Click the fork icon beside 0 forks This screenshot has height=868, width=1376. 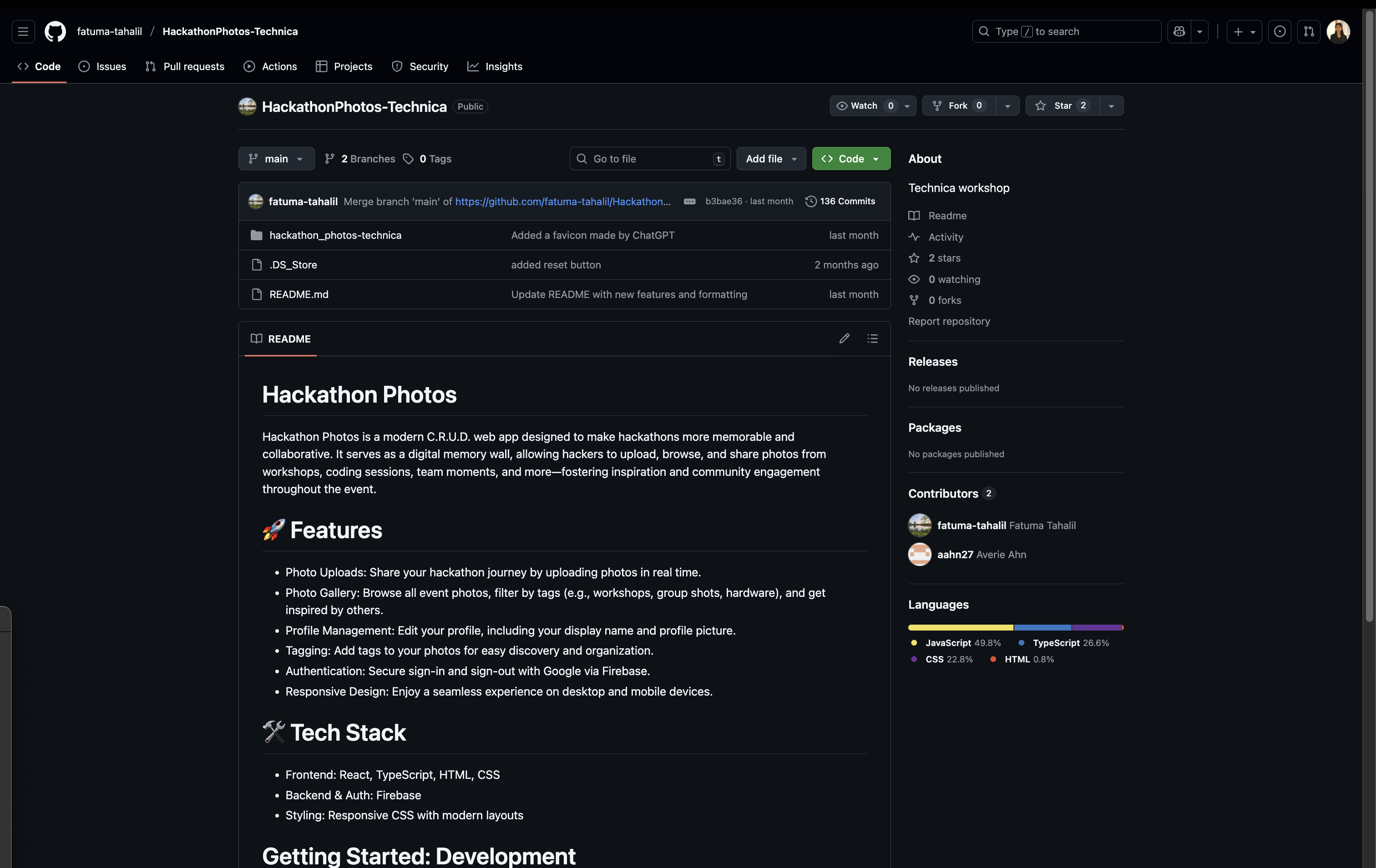pyautogui.click(x=914, y=301)
